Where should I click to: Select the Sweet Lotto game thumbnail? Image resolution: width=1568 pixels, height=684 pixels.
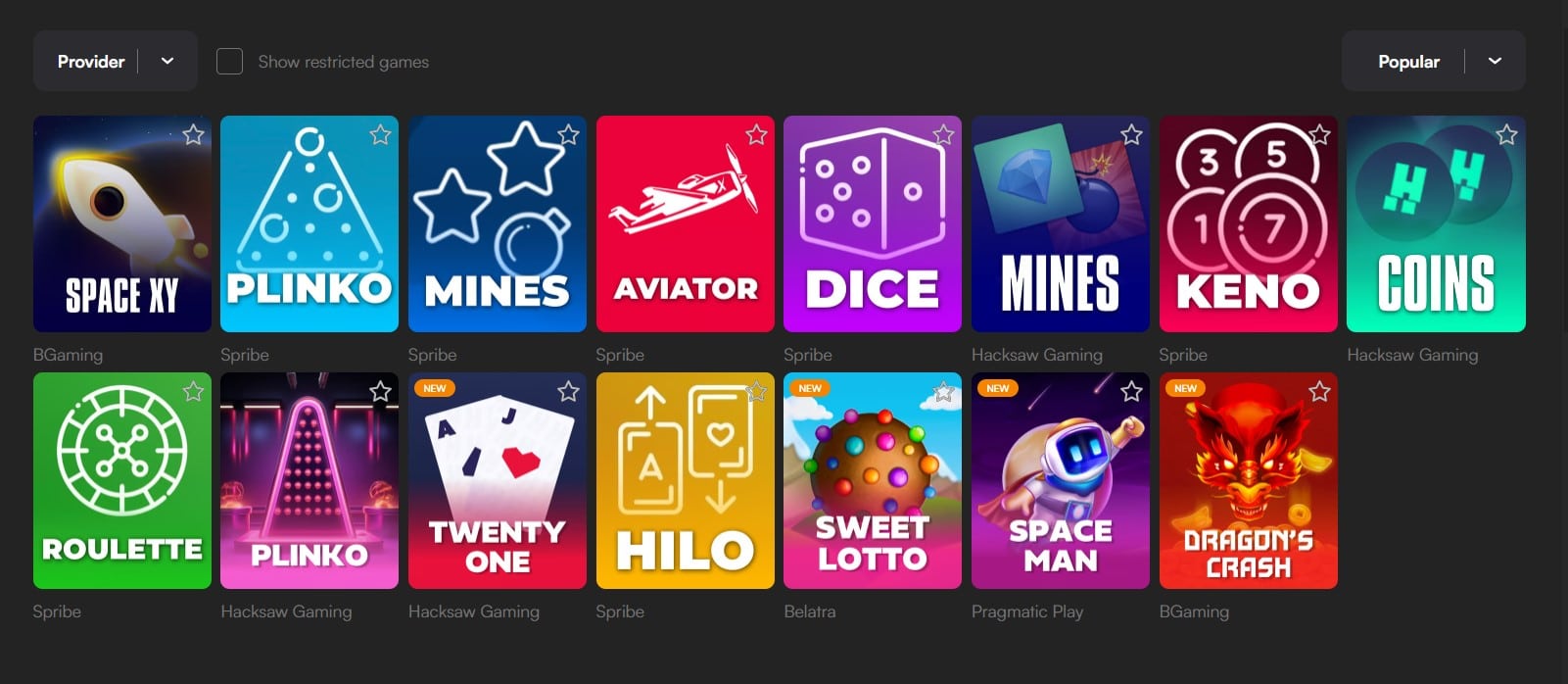point(873,480)
